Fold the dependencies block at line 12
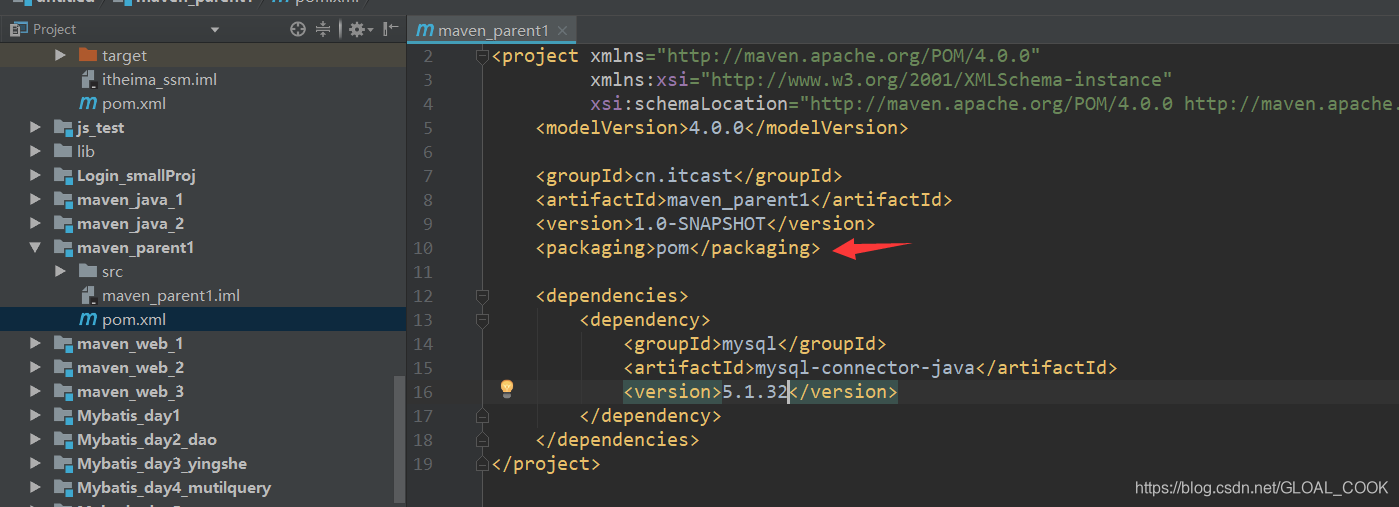This screenshot has width=1399, height=507. click(482, 296)
